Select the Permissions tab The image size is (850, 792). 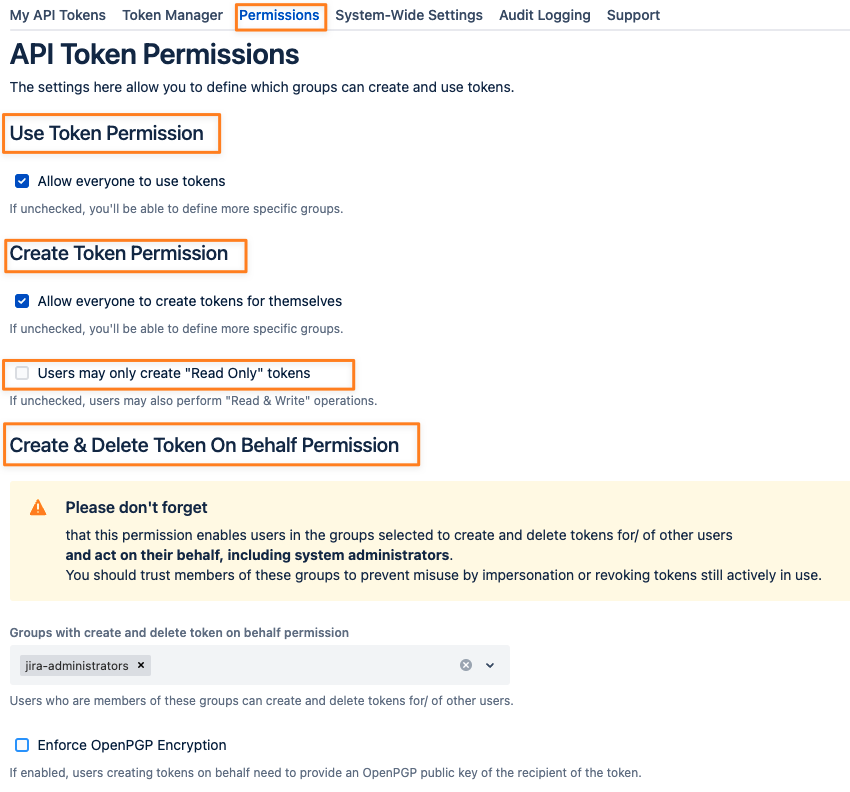pos(279,15)
